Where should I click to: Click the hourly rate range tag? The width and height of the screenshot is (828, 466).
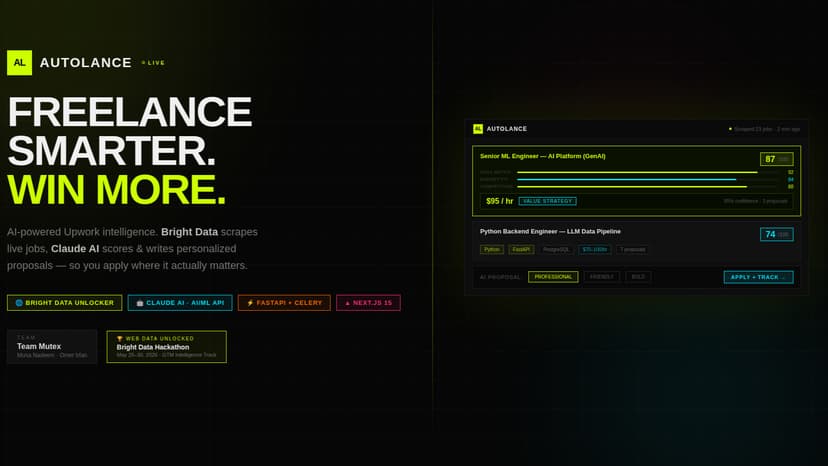point(595,249)
